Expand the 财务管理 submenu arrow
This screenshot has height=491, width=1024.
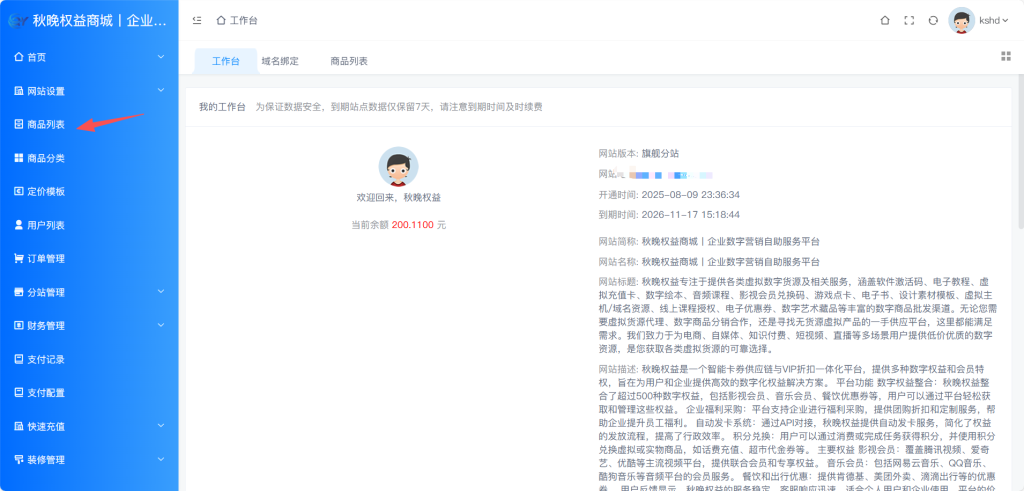(161, 325)
